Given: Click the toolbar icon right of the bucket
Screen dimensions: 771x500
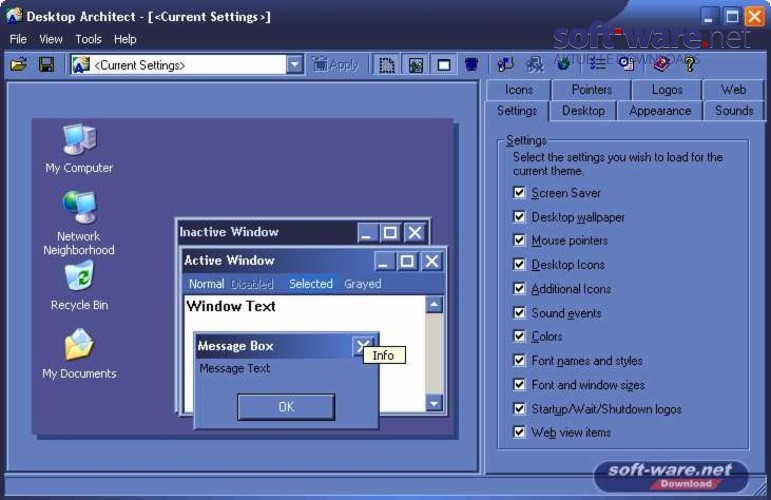Looking at the screenshot, I should pos(505,64).
